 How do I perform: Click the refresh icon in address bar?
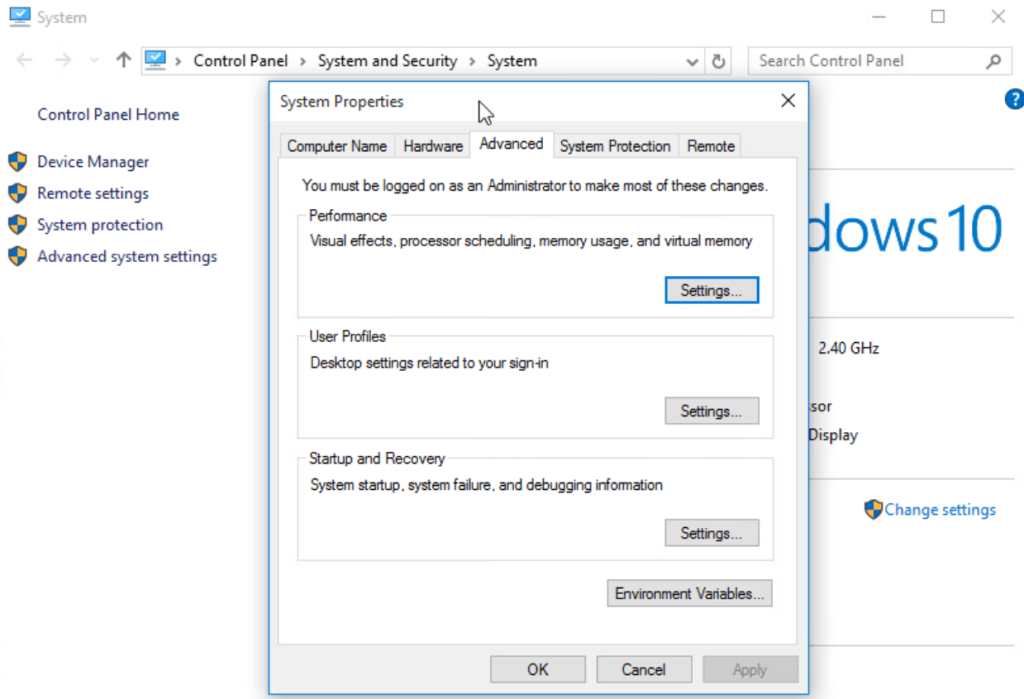(718, 61)
